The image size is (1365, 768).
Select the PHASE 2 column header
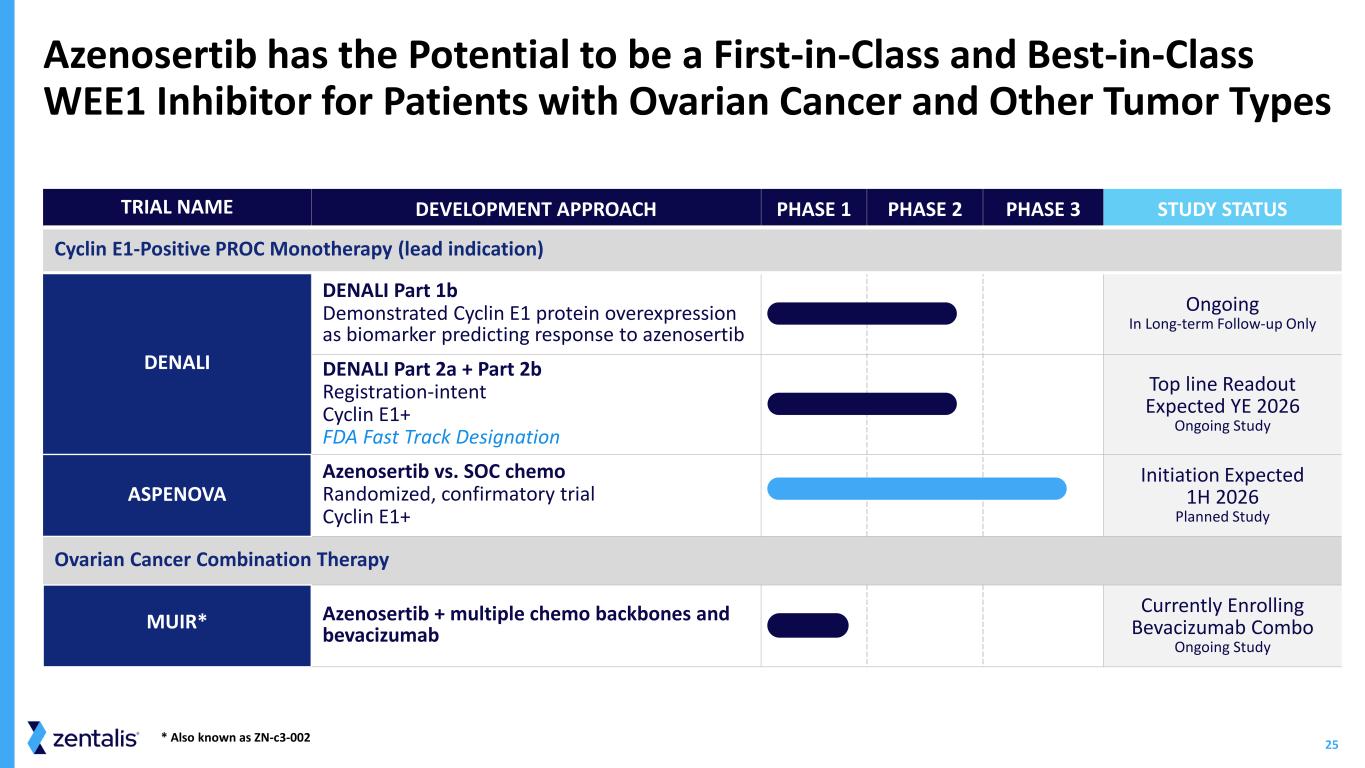(x=925, y=209)
